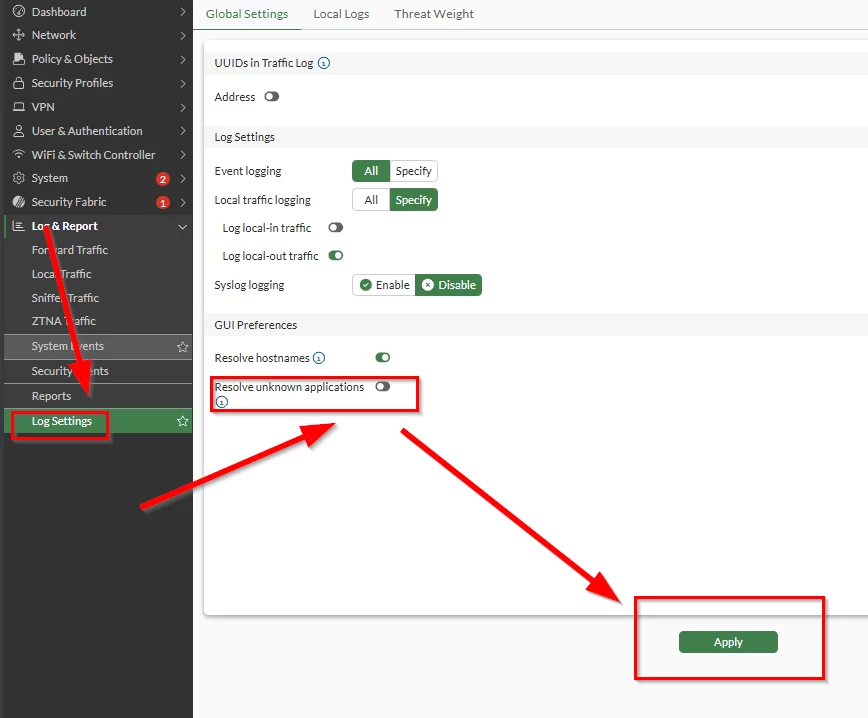Enable Log local-in traffic switch
Screen dimensions: 868x718
[x=335, y=228]
